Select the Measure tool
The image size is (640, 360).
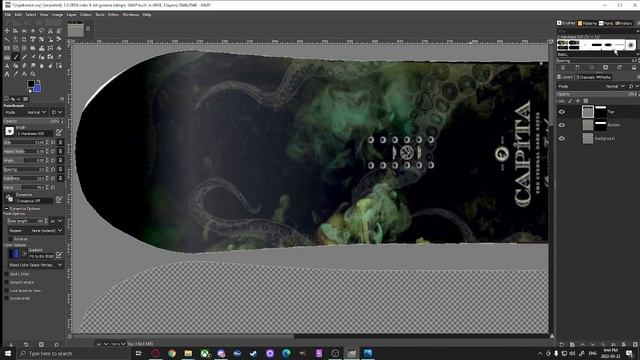point(24,74)
